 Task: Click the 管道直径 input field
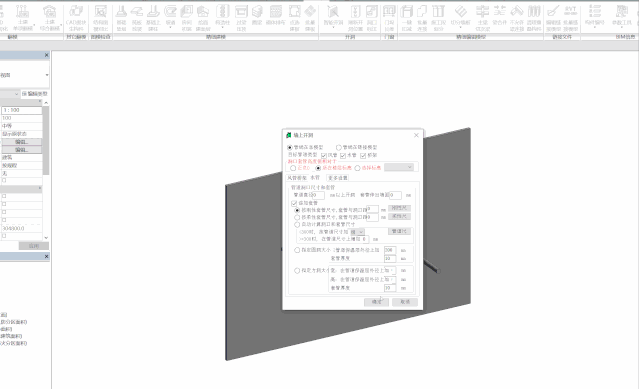point(318,196)
